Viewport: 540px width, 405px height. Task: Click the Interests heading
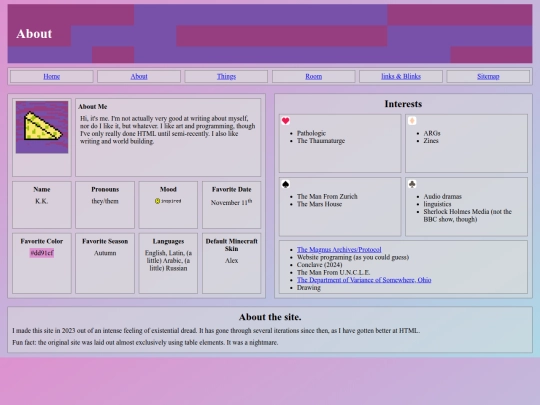tap(403, 104)
